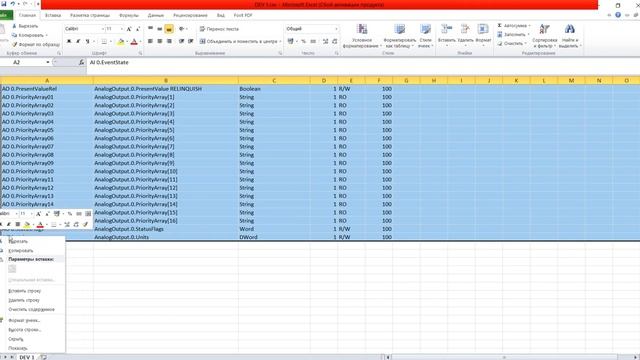Increase font size with the large A icon in ribbon
This screenshot has height=360, width=640.
129,29
